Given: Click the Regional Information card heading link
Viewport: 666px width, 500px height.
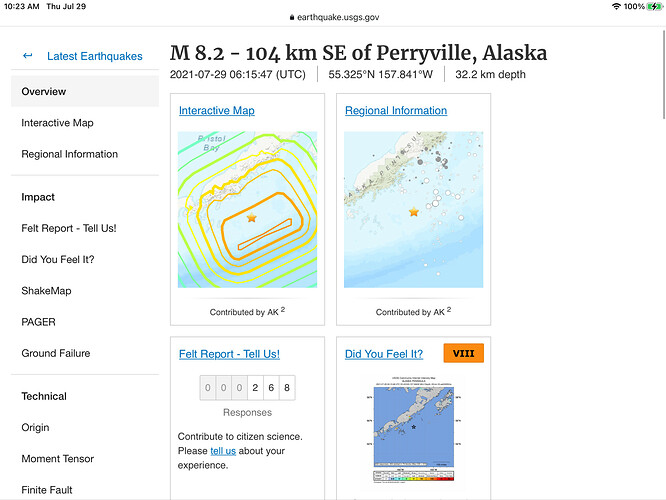Looking at the screenshot, I should (x=396, y=110).
